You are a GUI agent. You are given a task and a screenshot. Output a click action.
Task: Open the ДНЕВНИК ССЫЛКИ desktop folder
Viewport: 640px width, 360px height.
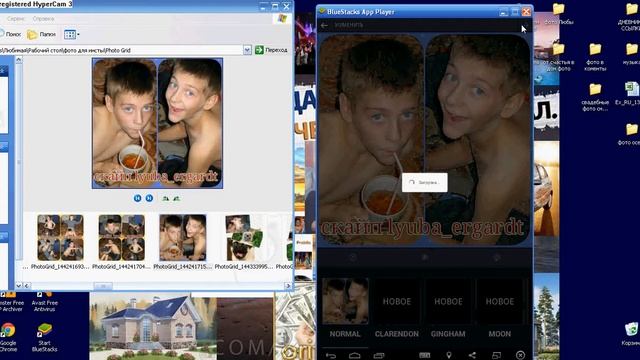631,16
